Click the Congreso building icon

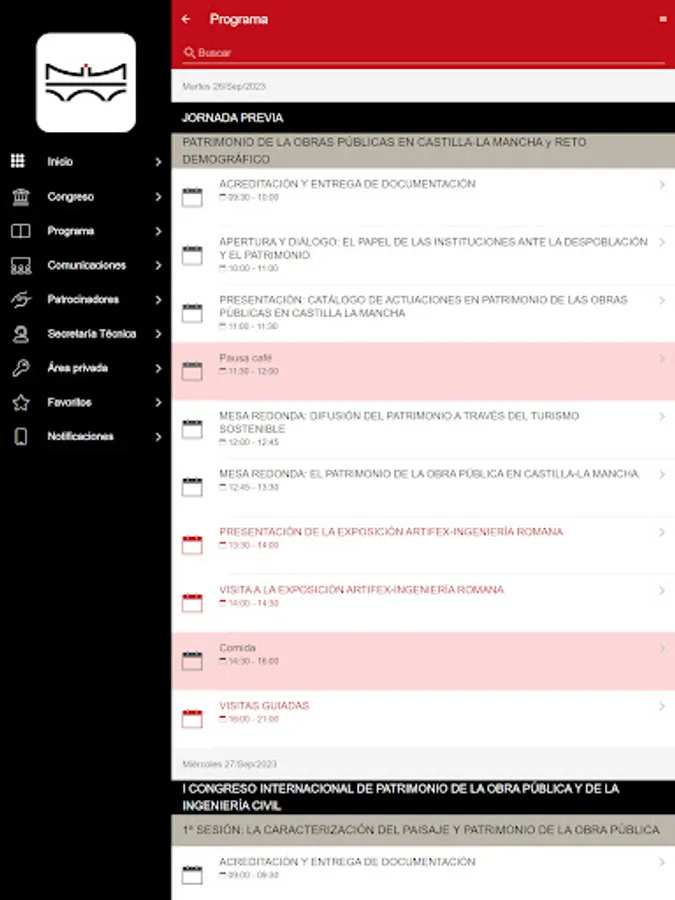pos(21,196)
